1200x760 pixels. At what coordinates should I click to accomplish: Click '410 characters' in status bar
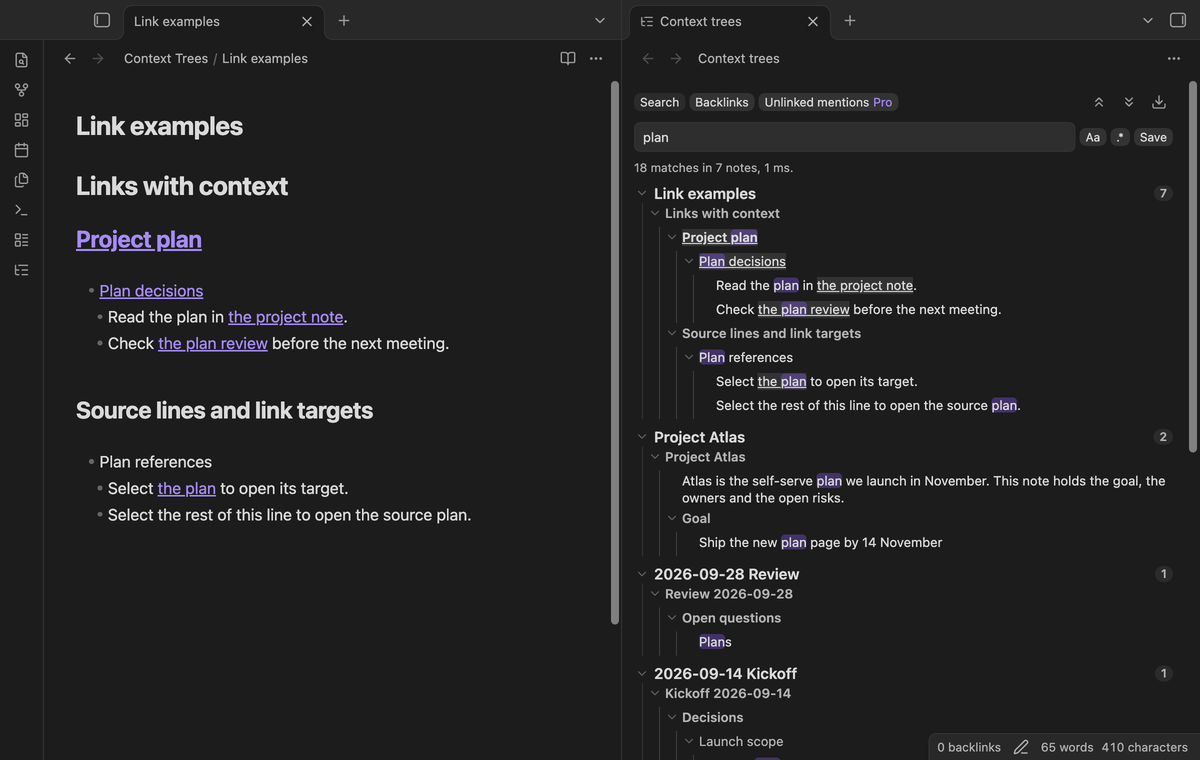coord(1145,747)
